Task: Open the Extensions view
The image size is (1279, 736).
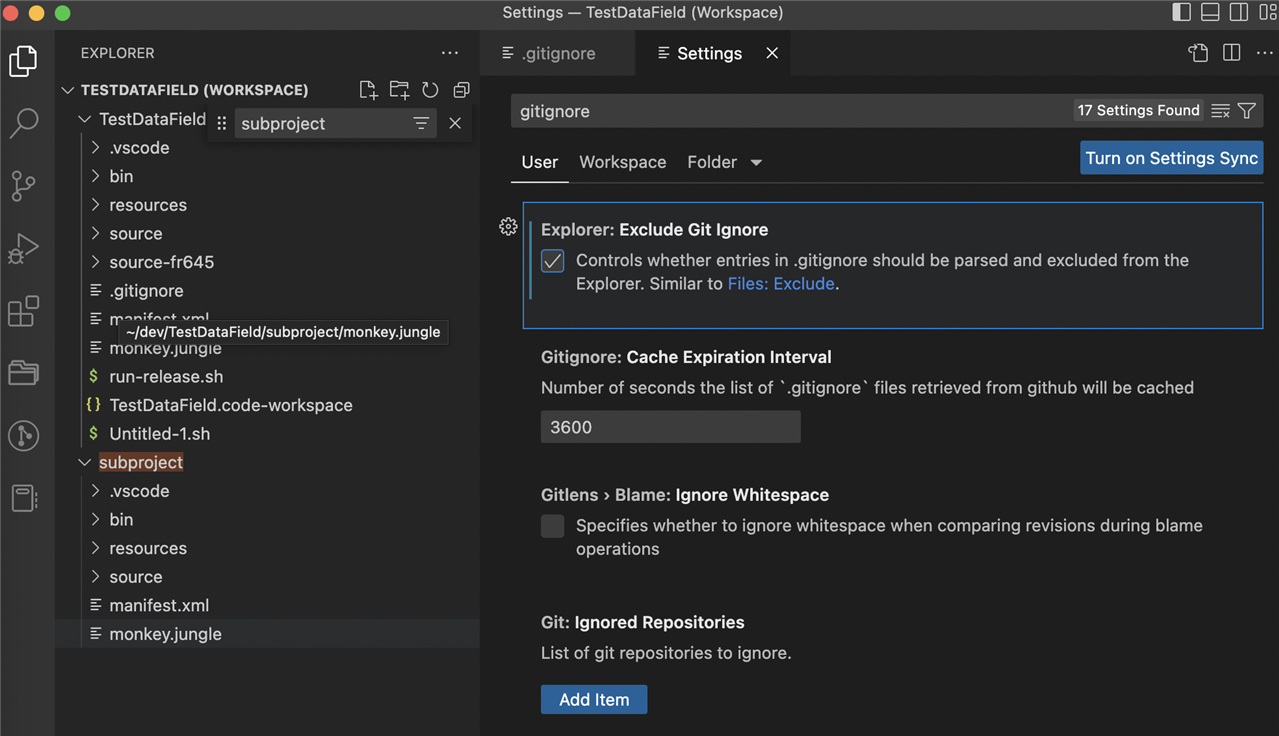Action: pyautogui.click(x=23, y=312)
